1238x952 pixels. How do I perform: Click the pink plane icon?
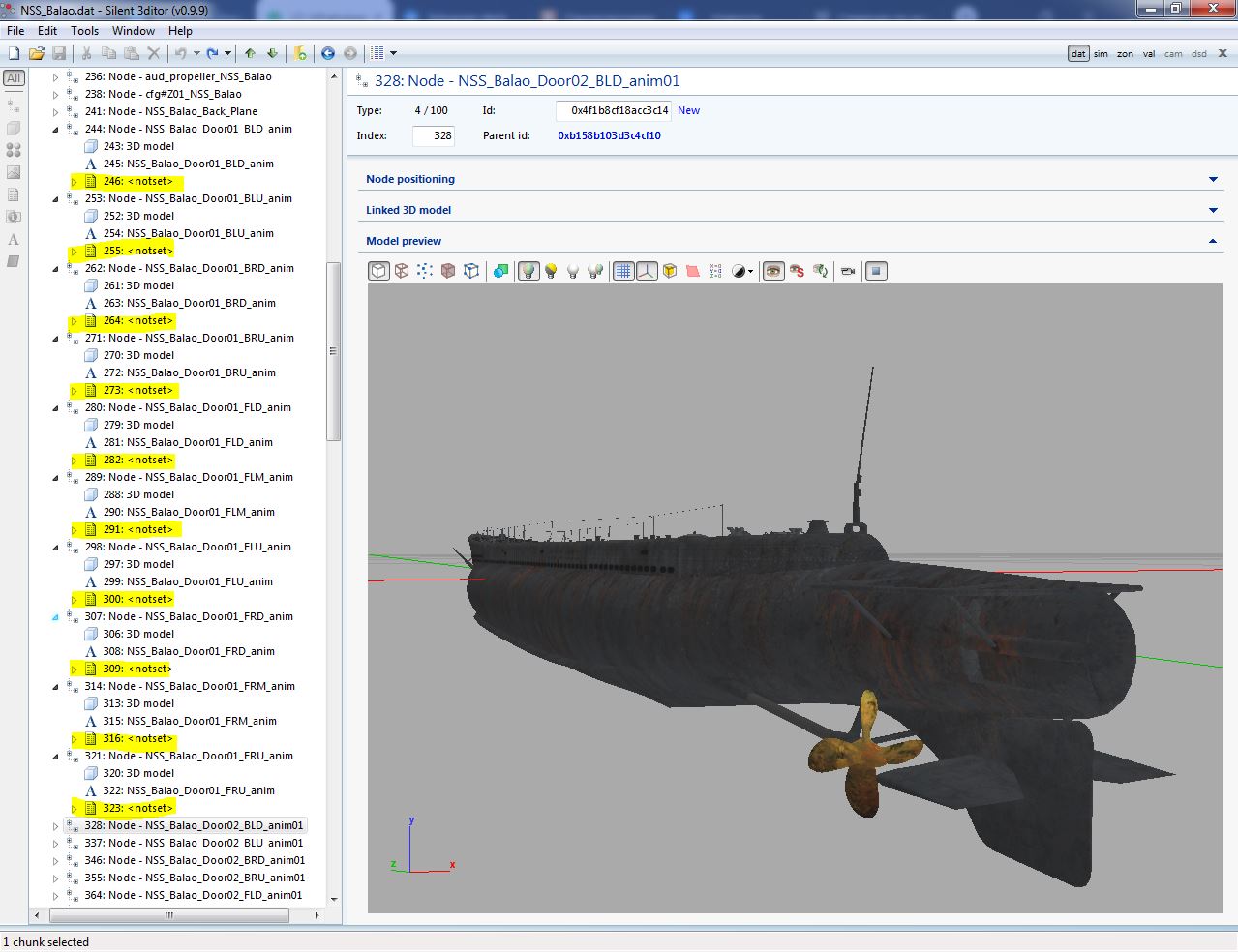pos(693,271)
